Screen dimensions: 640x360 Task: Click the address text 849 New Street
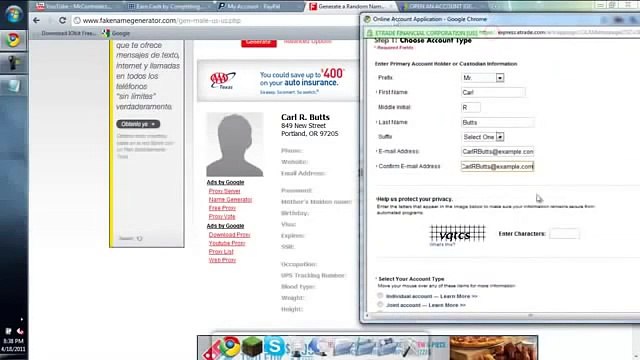pyautogui.click(x=303, y=126)
